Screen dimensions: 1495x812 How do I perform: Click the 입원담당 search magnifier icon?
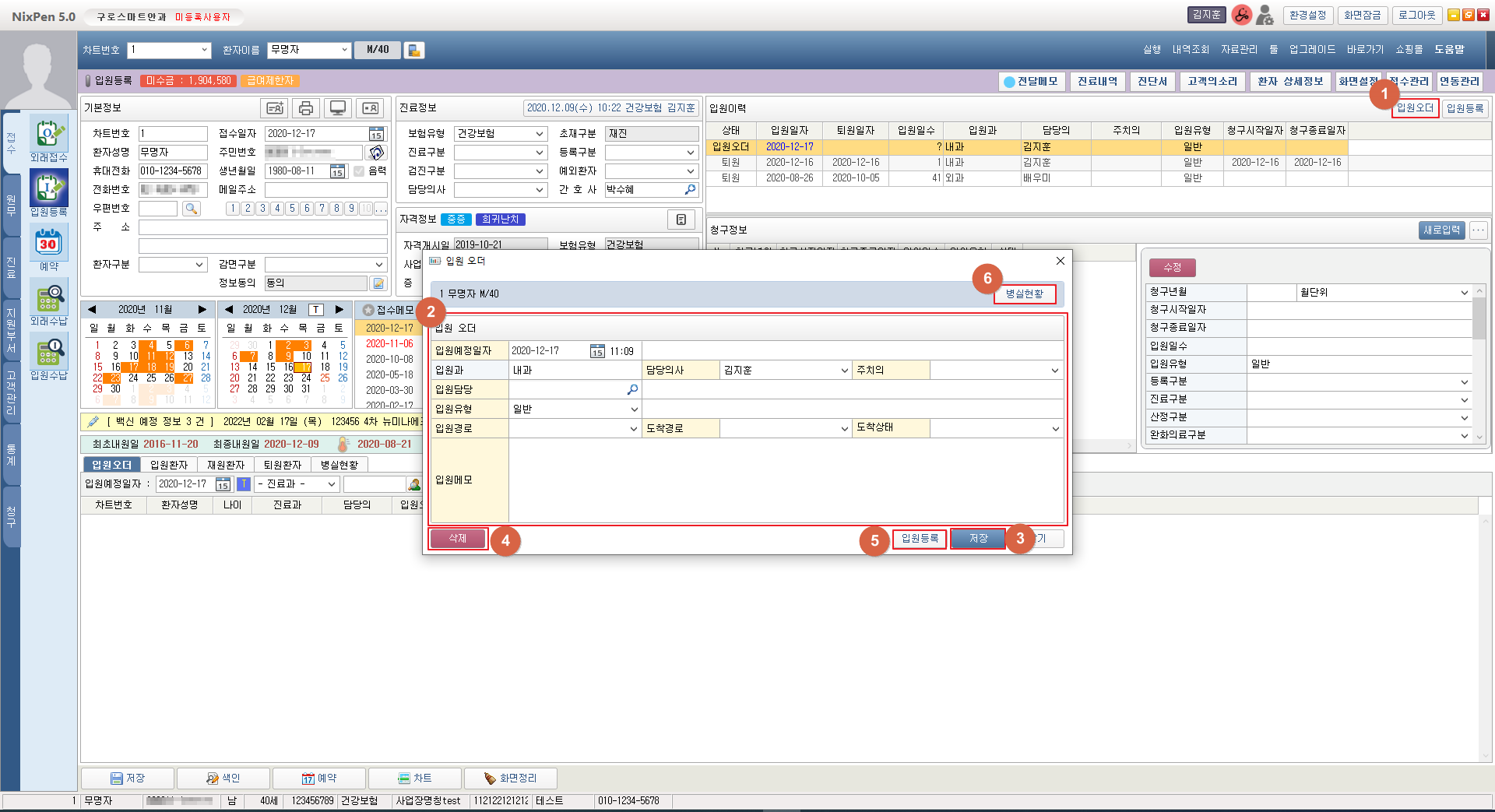coord(632,389)
